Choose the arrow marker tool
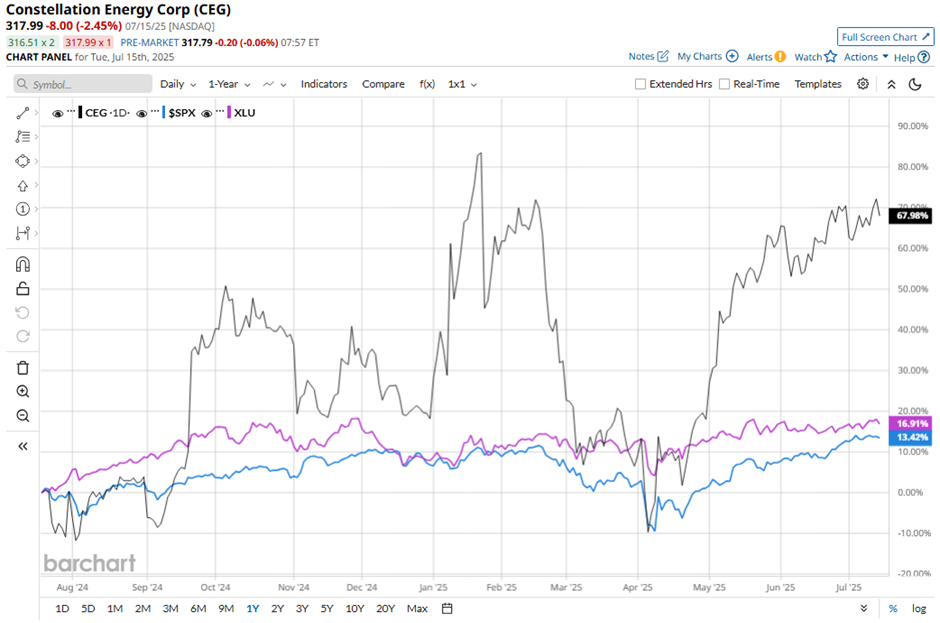The height and width of the screenshot is (623, 940). pyautogui.click(x=23, y=185)
